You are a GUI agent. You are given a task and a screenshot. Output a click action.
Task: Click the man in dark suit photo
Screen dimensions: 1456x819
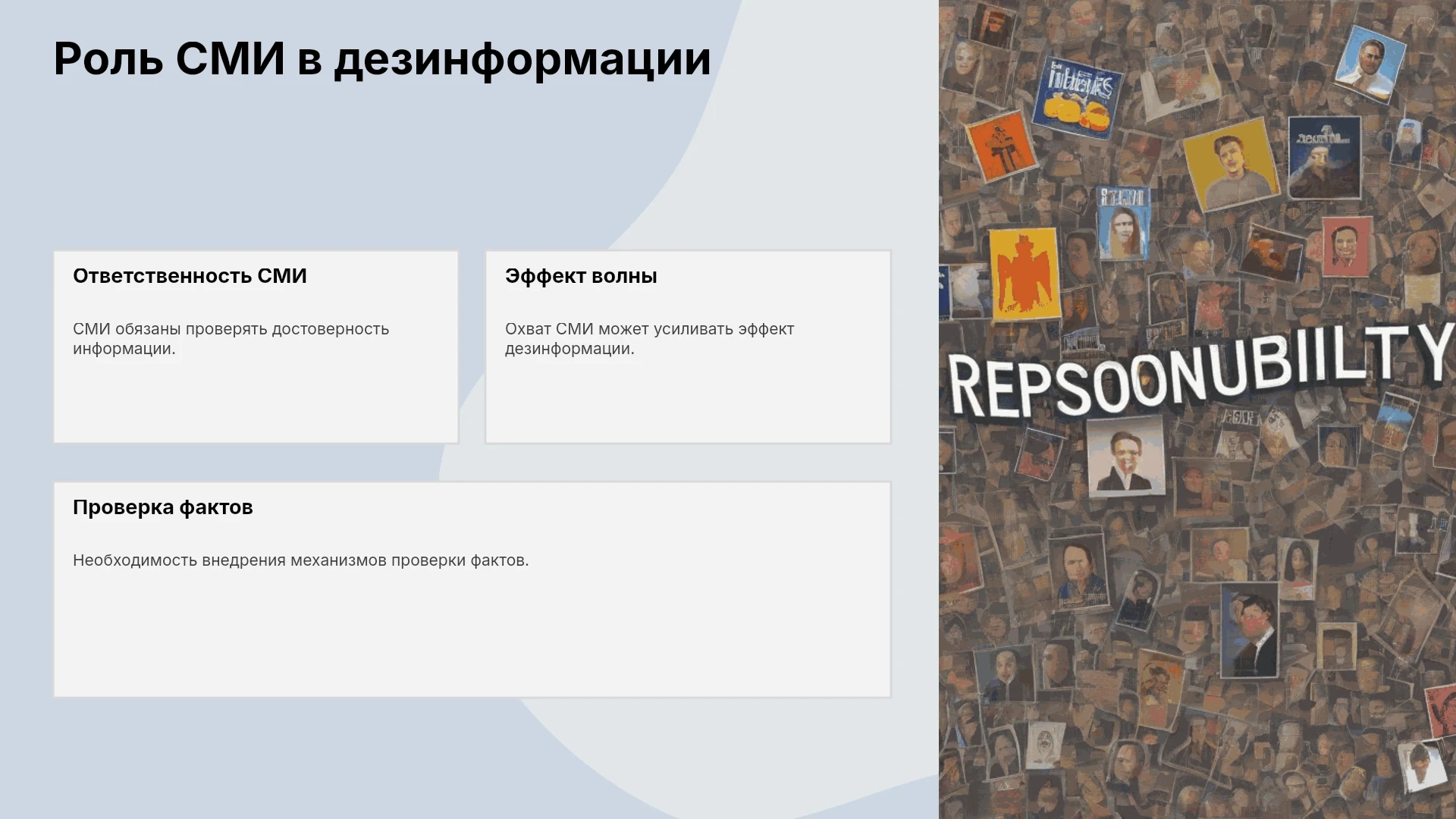click(x=1249, y=631)
